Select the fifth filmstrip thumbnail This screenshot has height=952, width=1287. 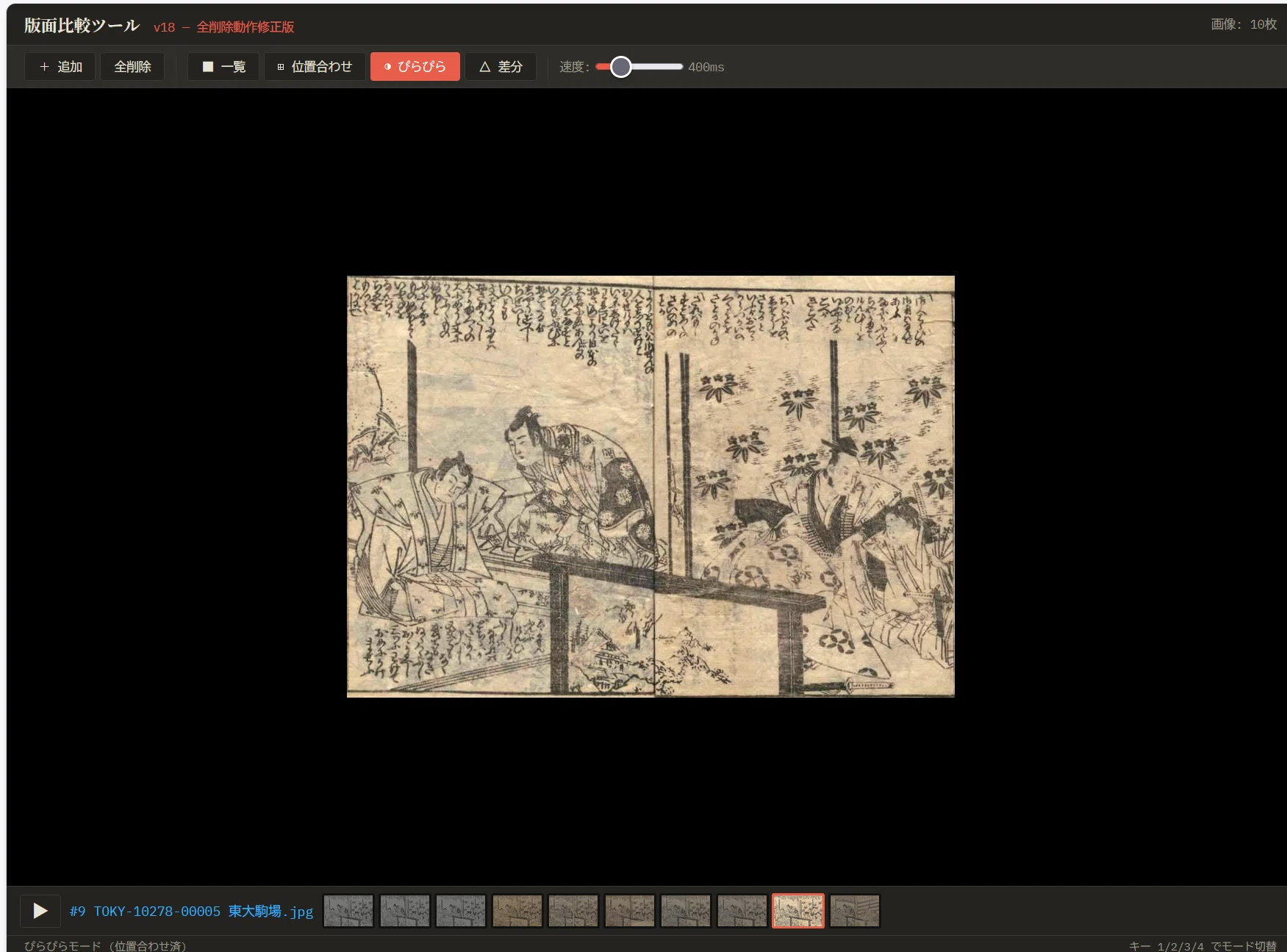point(573,911)
